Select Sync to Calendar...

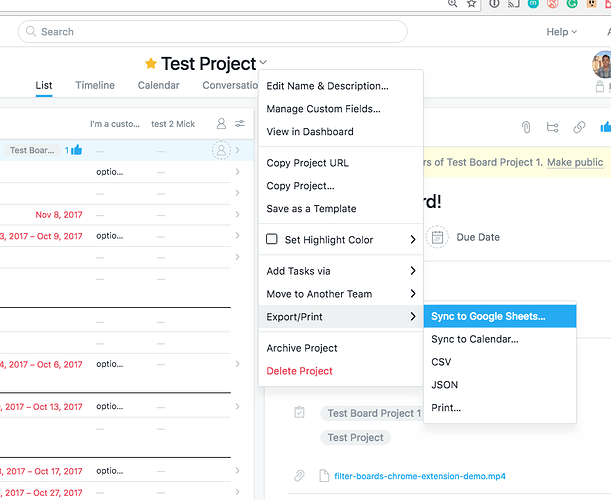pos(500,339)
